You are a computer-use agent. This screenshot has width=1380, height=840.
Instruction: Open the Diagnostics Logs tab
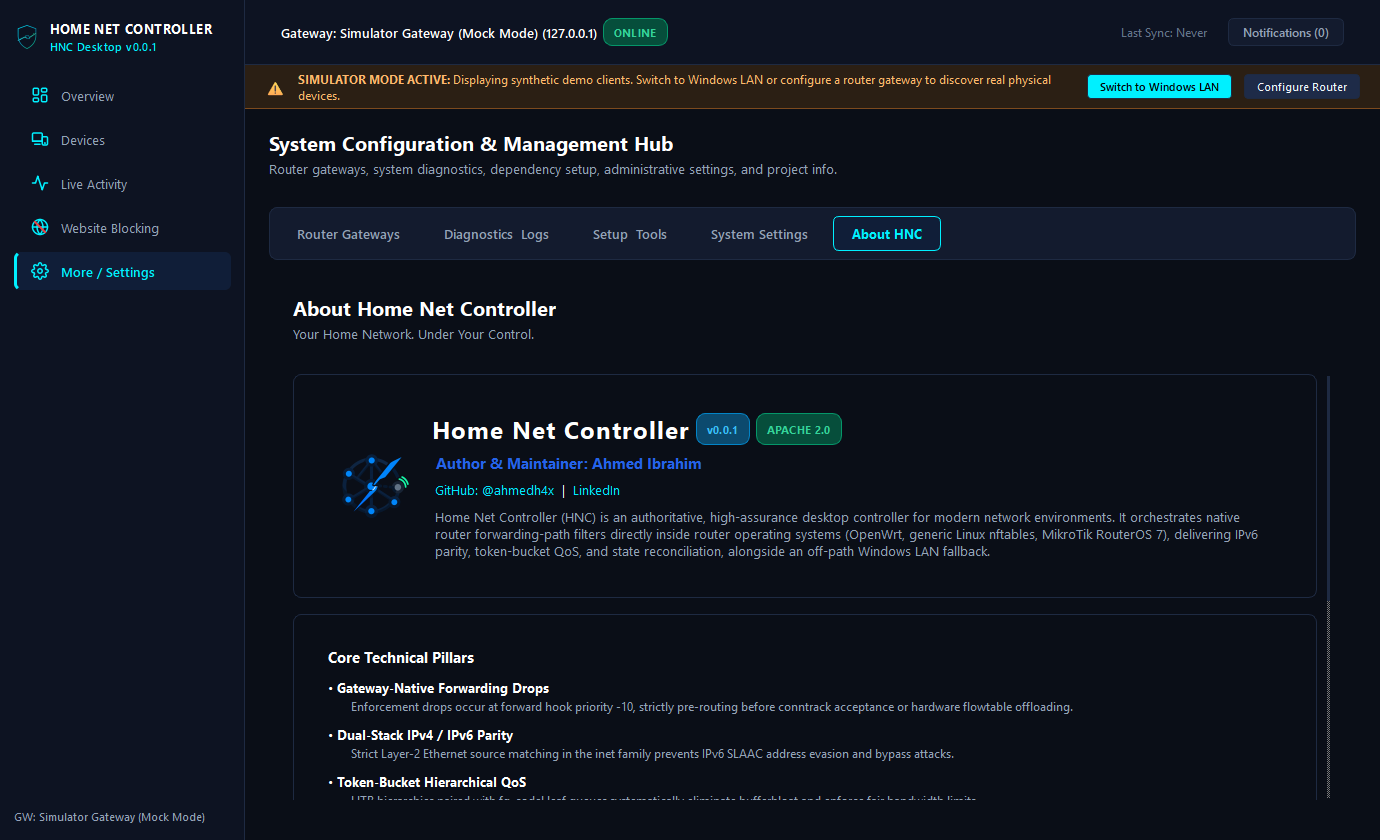pyautogui.click(x=496, y=234)
